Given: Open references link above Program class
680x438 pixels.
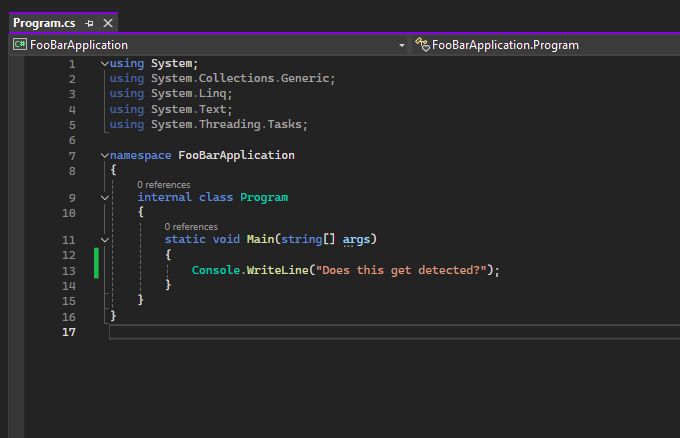Looking at the screenshot, I should (163, 185).
